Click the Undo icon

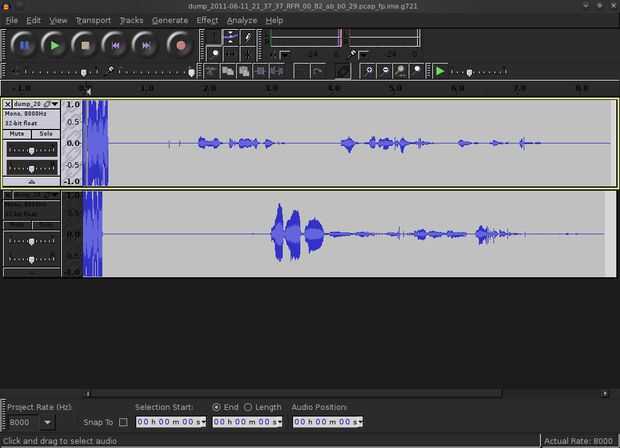click(302, 72)
